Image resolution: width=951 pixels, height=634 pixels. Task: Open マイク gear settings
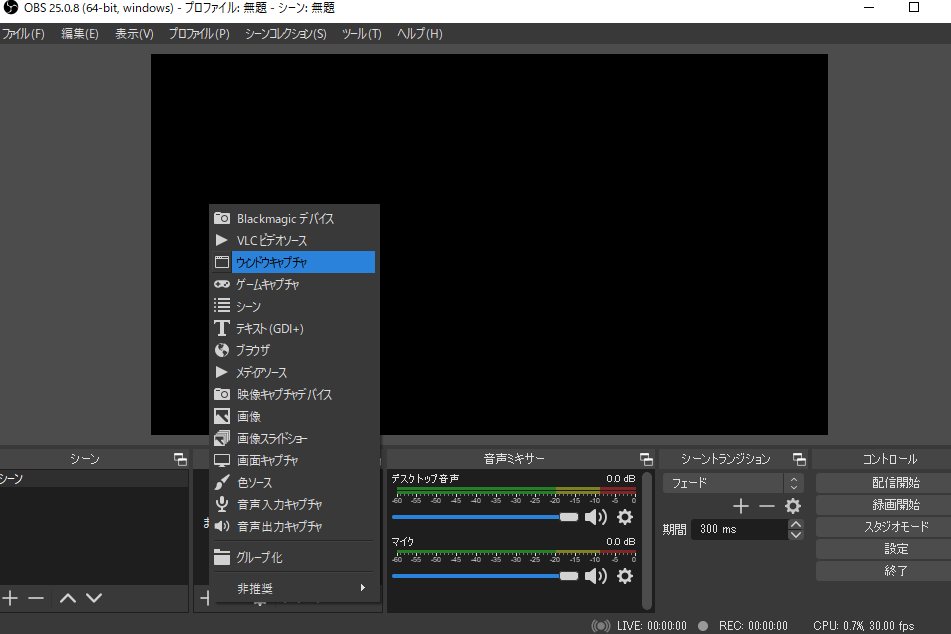point(625,575)
